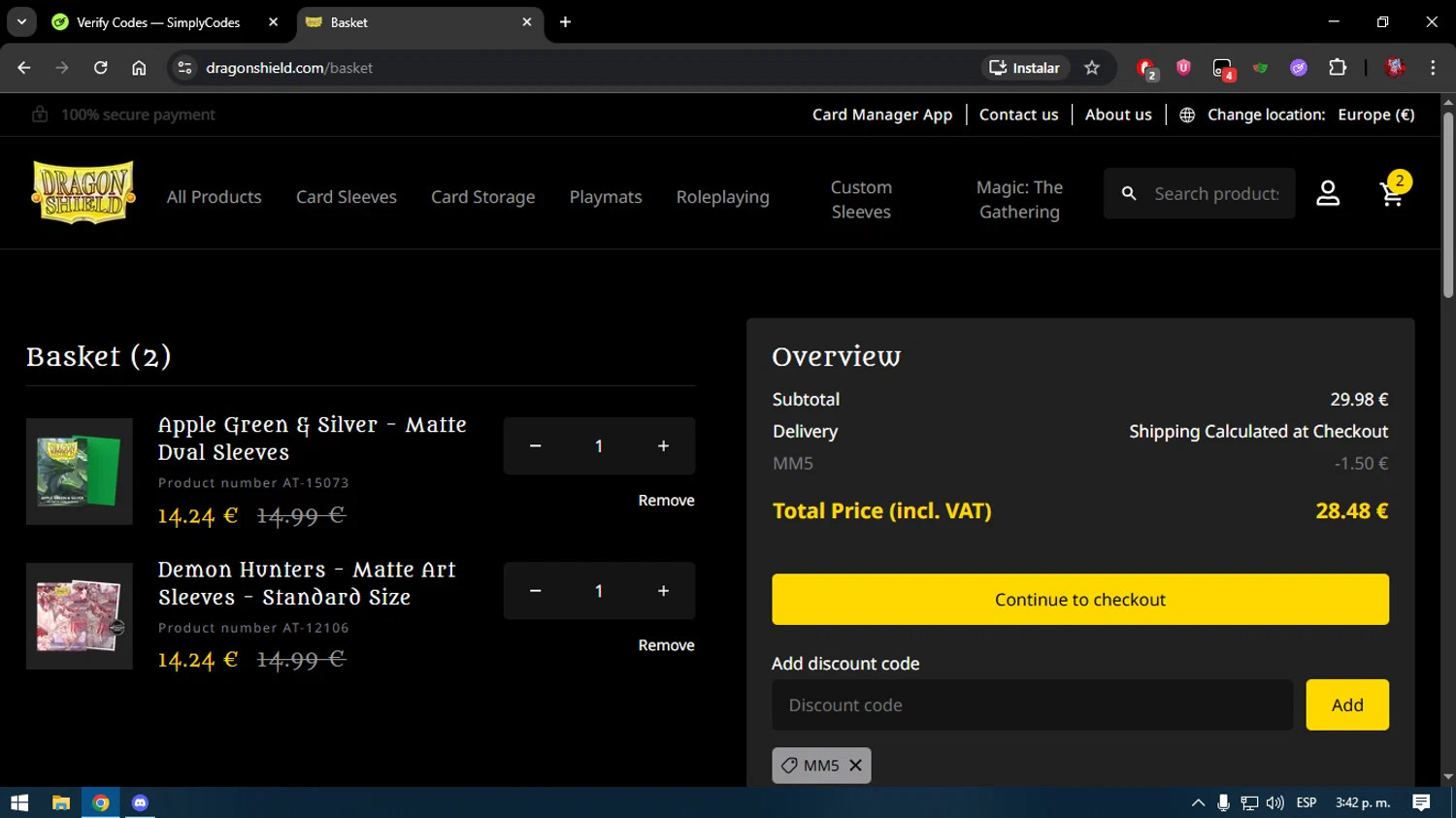Decrease Demon Hunters sleeves quantity

point(535,591)
